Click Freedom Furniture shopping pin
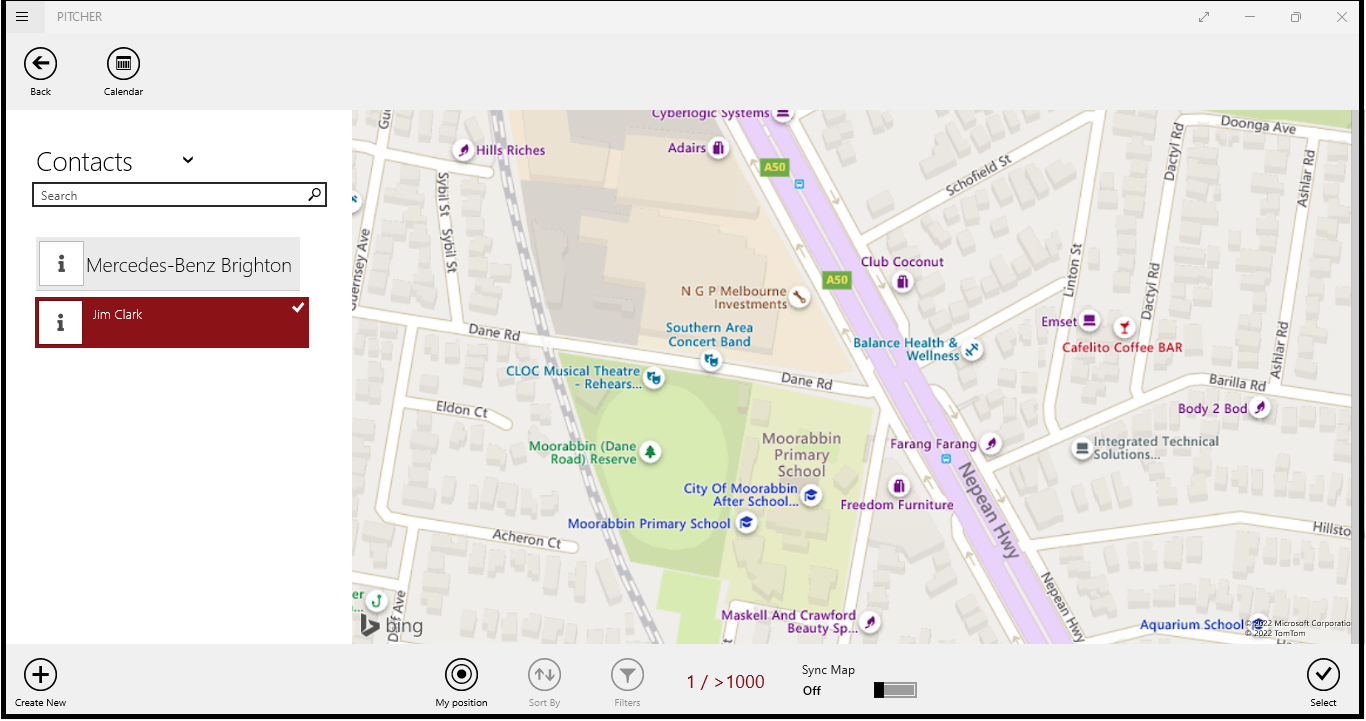Screen dimensions: 1366x721 pyautogui.click(x=899, y=486)
